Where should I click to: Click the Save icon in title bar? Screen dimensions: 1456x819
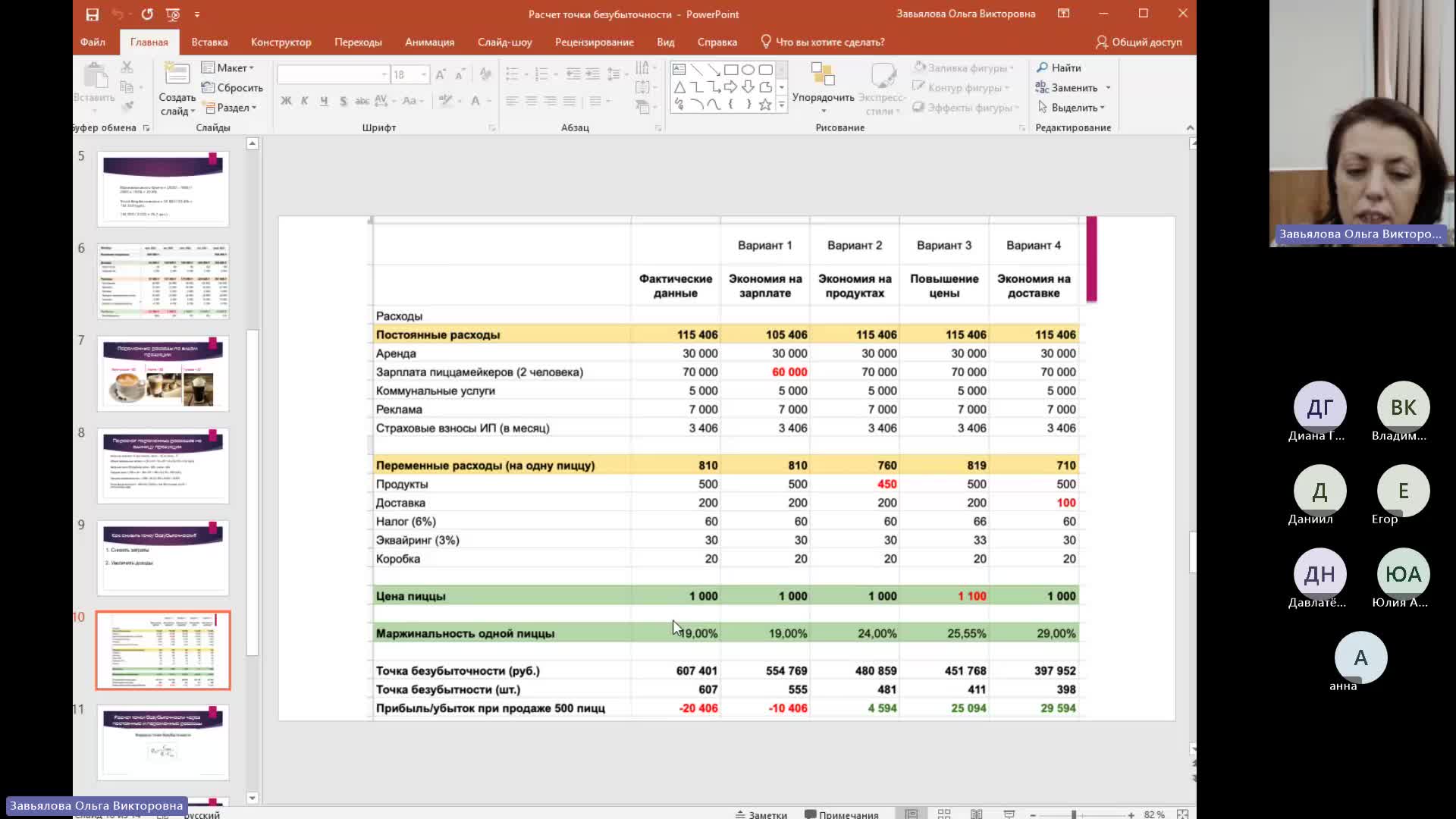(x=93, y=14)
